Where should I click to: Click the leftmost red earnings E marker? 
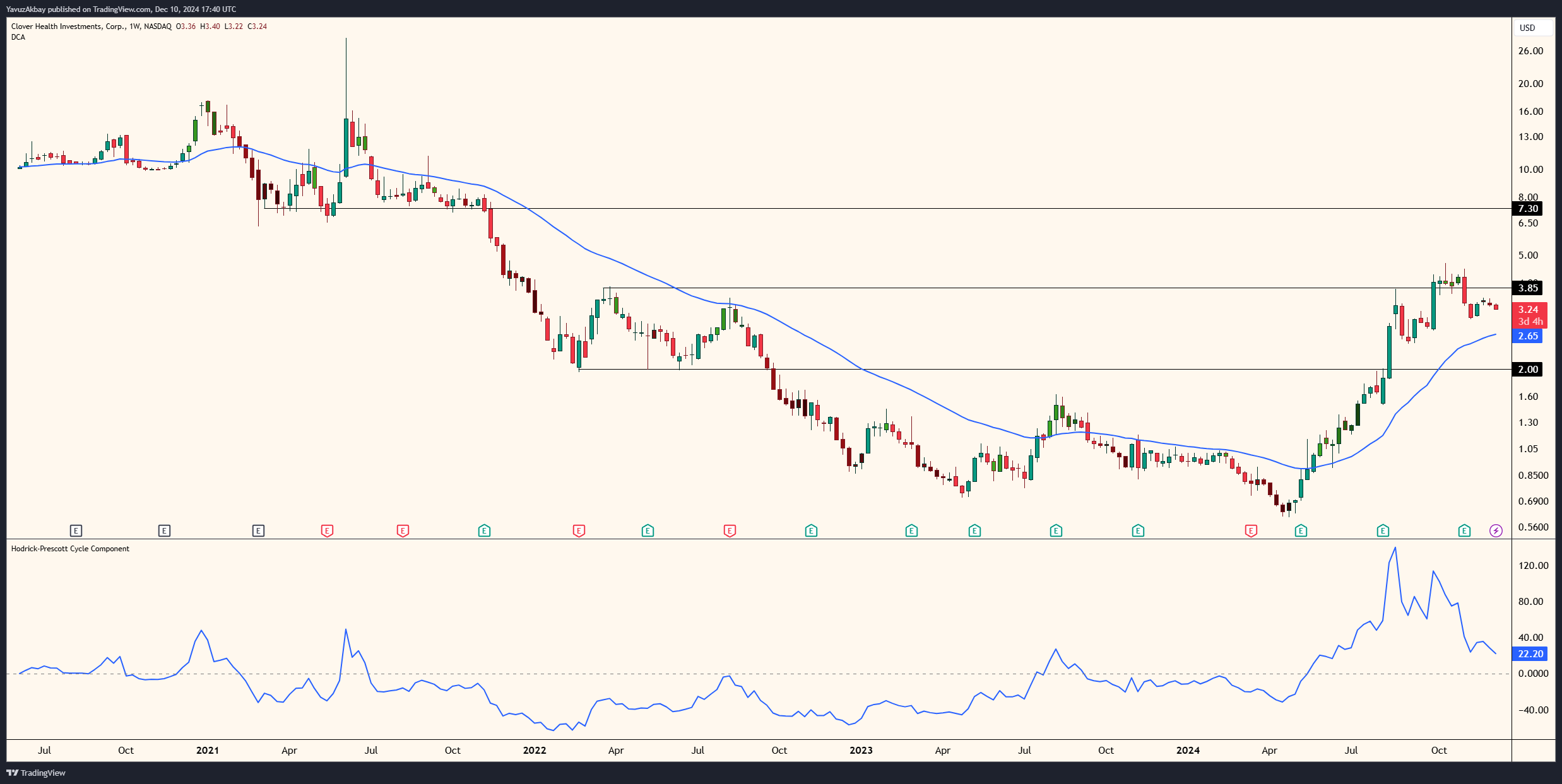tap(327, 530)
